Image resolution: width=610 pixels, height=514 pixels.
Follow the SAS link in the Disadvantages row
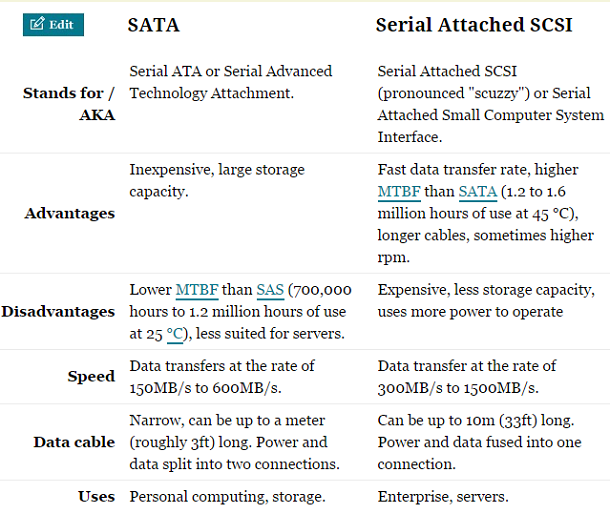click(x=270, y=290)
